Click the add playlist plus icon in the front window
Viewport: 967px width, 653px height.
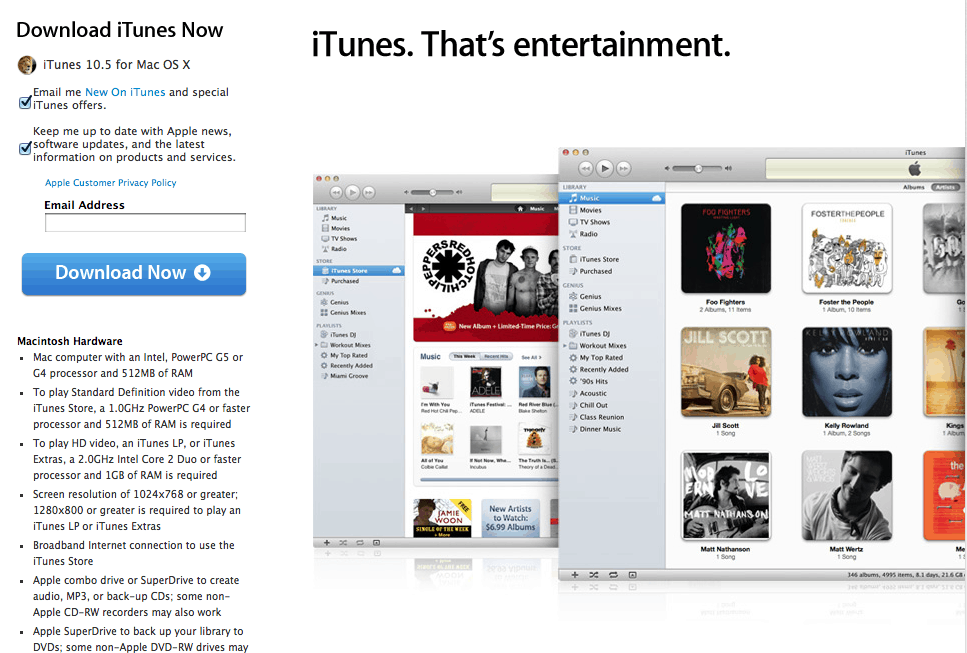pos(574,575)
